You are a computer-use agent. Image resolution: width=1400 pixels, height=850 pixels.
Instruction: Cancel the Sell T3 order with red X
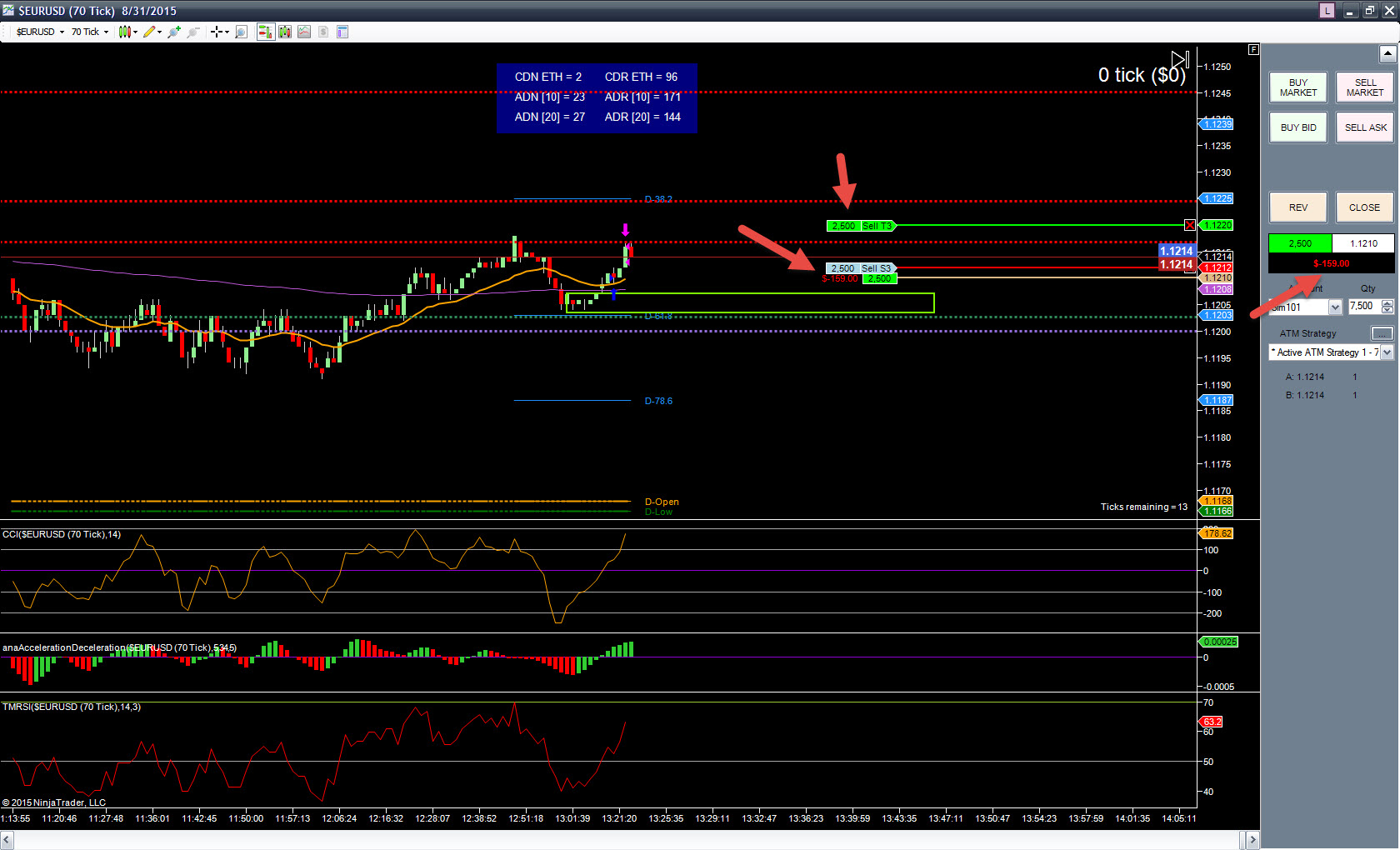pyautogui.click(x=1190, y=226)
